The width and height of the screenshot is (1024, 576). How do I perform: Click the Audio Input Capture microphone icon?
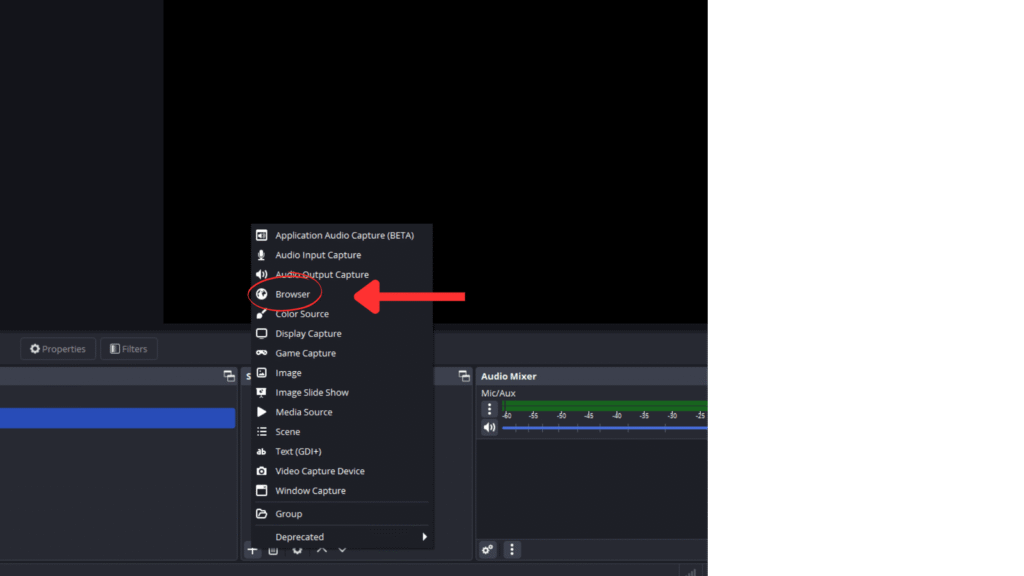coord(261,255)
